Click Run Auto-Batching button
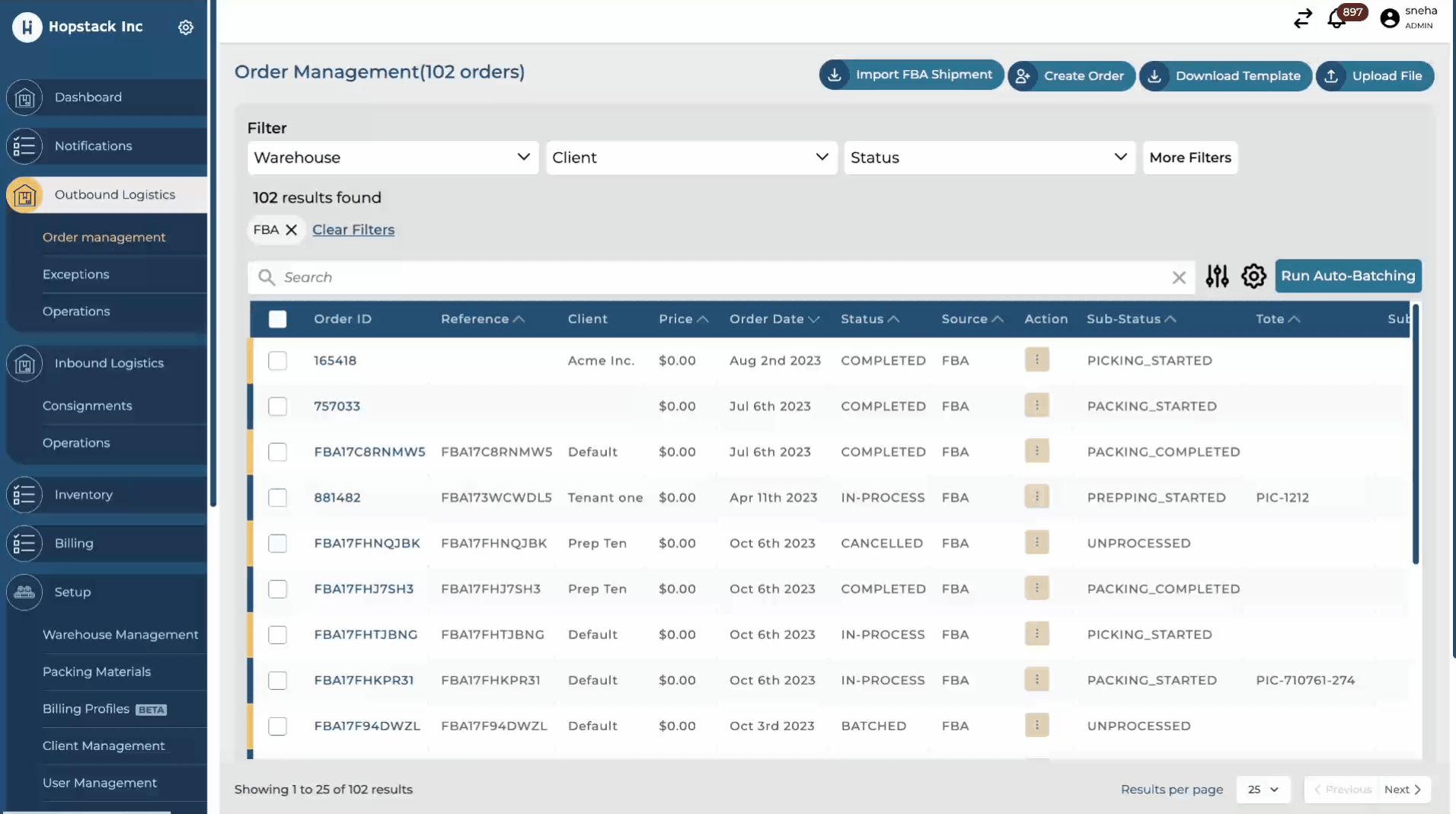 (1348, 276)
